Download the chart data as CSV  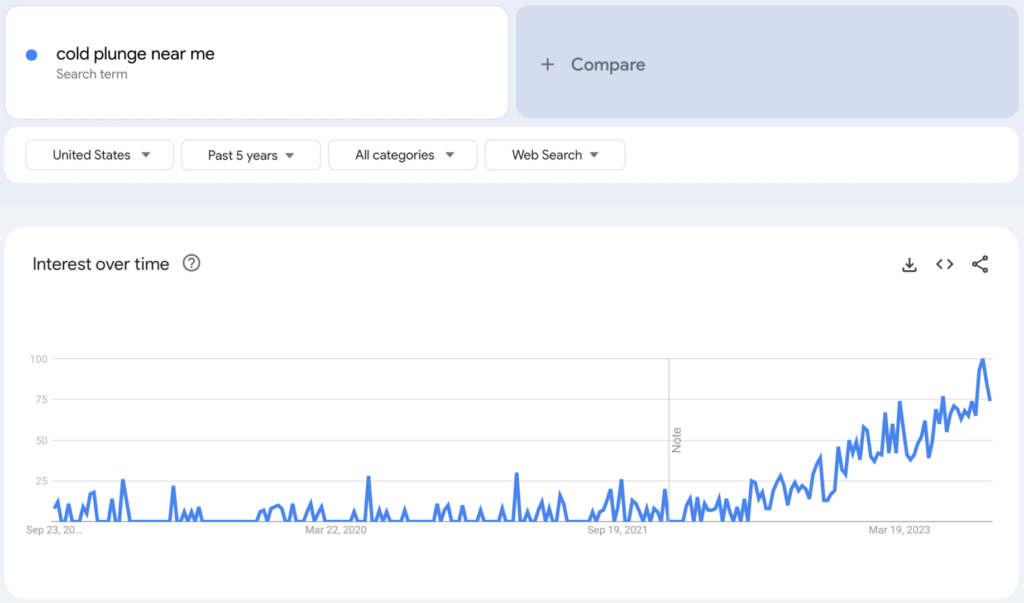[x=909, y=264]
